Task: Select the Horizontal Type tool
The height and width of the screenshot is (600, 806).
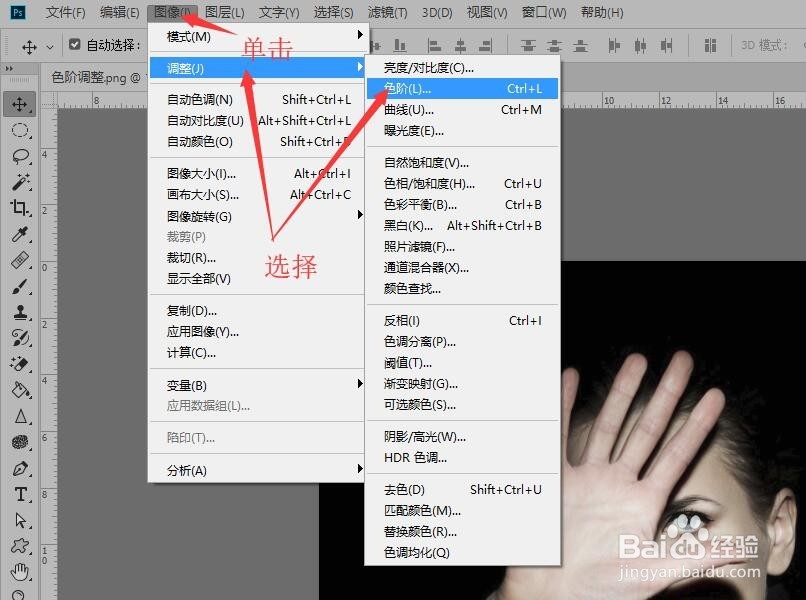Action: click(20, 494)
